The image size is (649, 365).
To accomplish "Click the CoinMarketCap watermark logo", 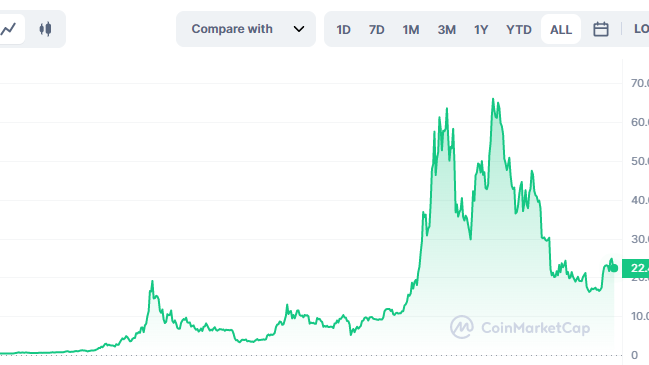I will point(462,327).
